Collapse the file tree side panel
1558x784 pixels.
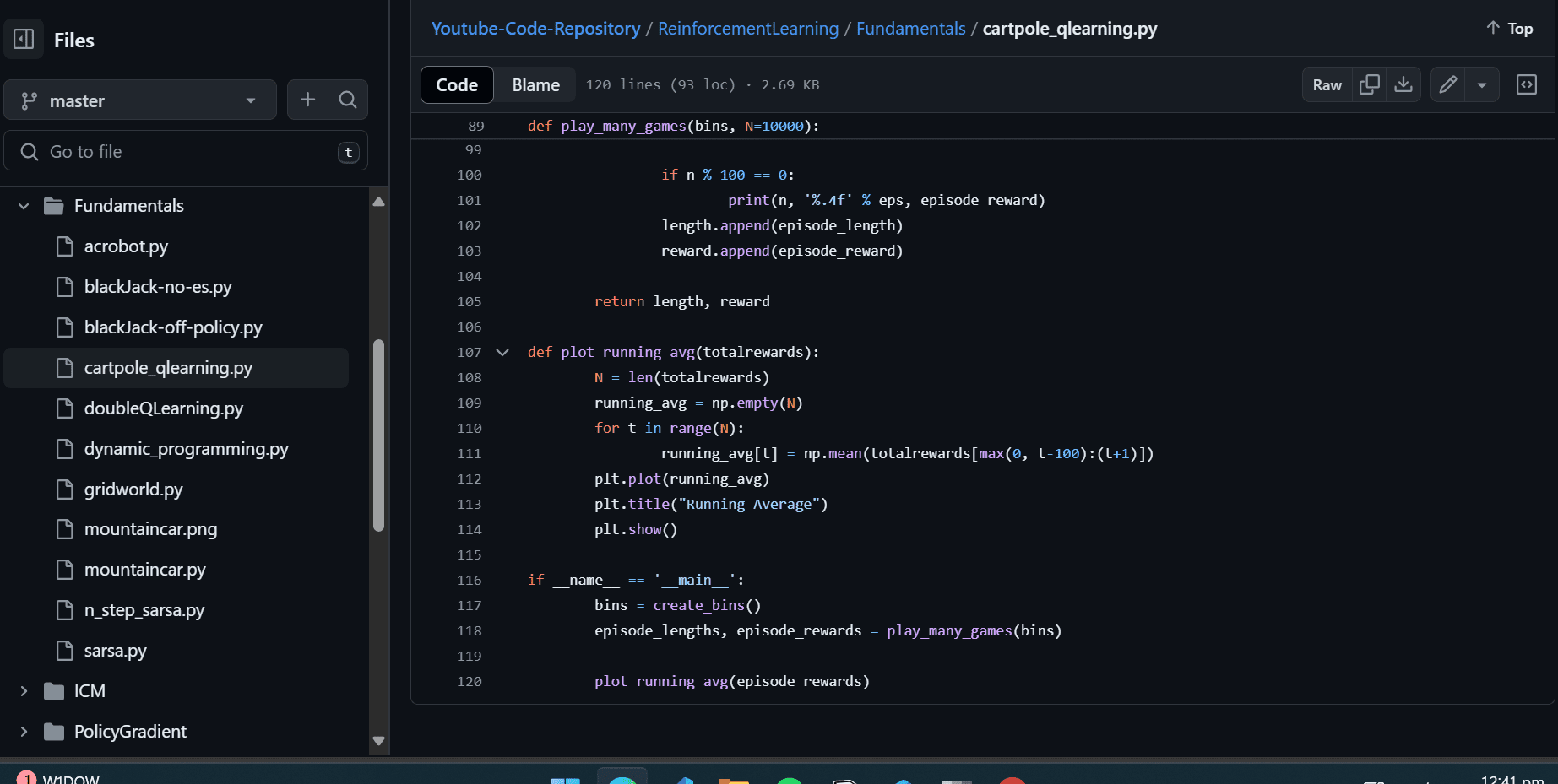[x=24, y=40]
